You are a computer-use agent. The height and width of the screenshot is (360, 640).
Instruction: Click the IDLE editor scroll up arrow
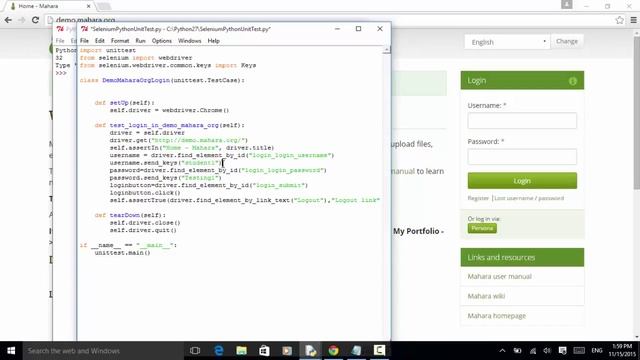pyautogui.click(x=387, y=50)
